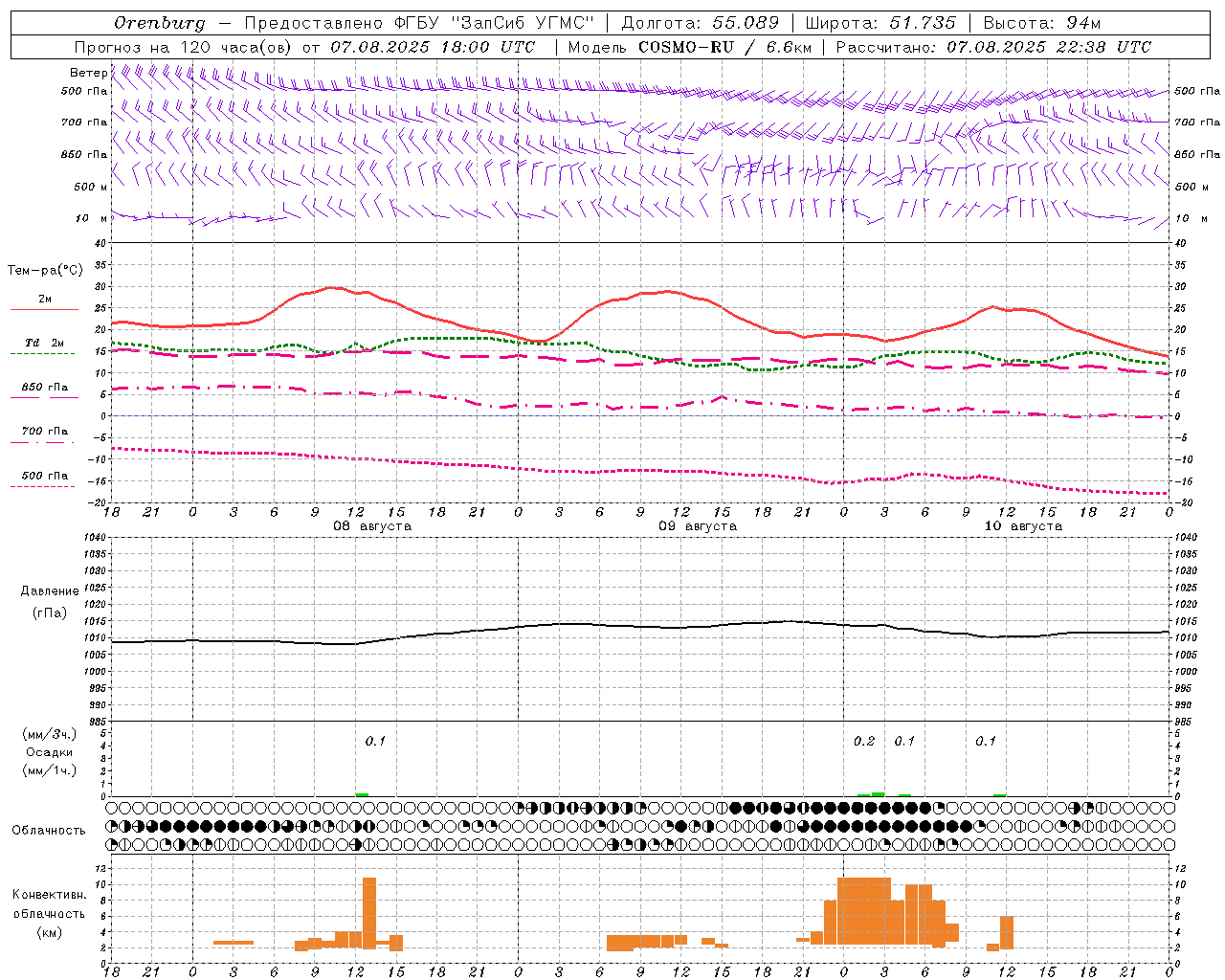Click the (мм/1ч.) precipitation unit label
The width and height of the screenshot is (1225, 980).
pyautogui.click(x=50, y=770)
